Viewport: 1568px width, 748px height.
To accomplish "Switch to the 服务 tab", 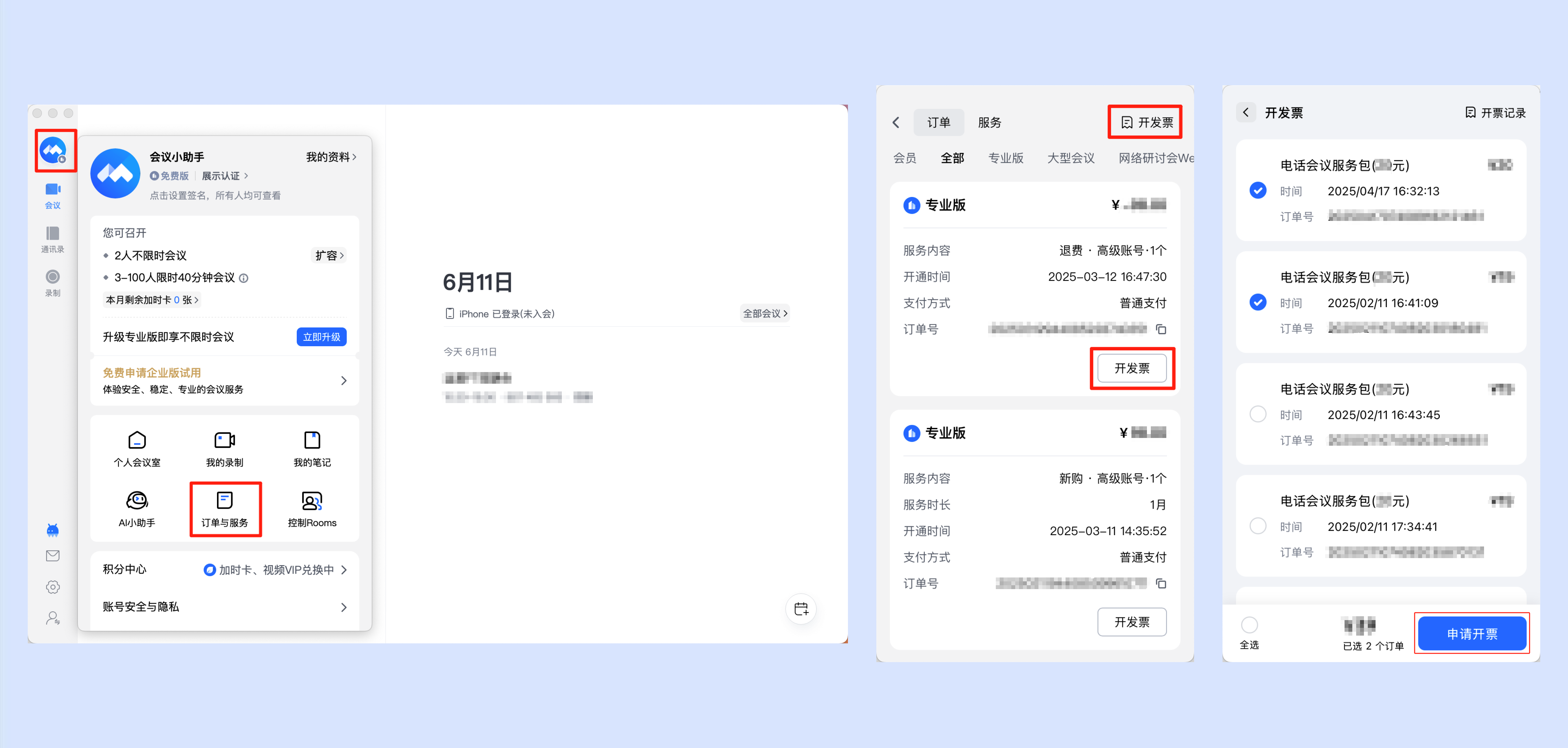I will pos(989,122).
